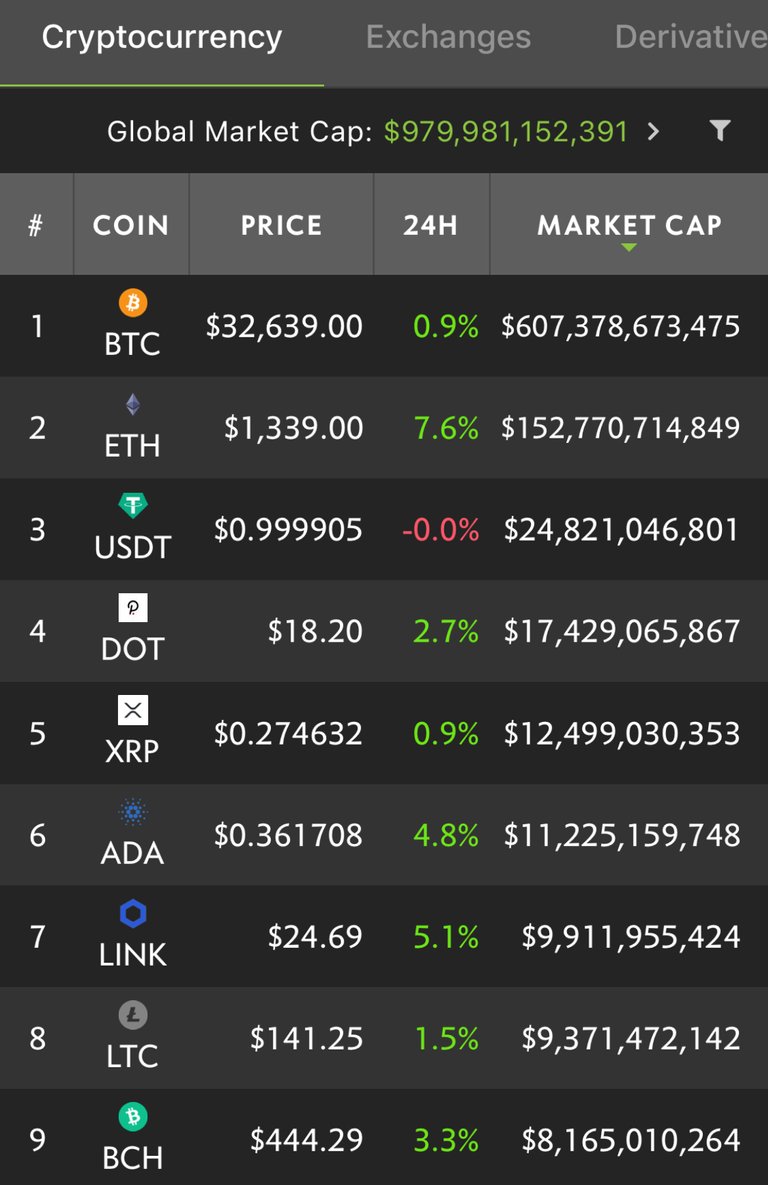This screenshot has height=1185, width=768.
Task: Click the Ethereum ETH diamond icon
Action: click(x=133, y=404)
